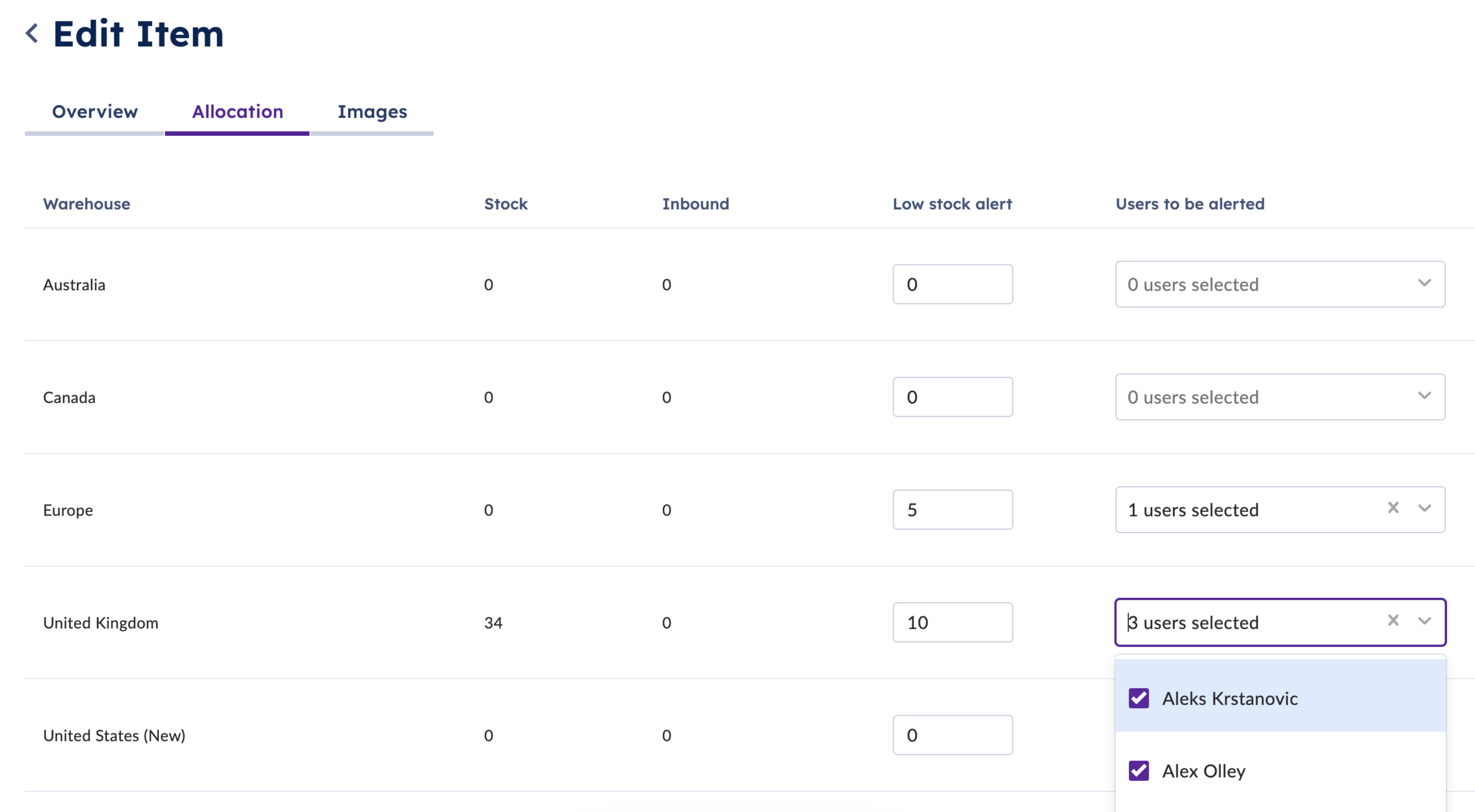Uncheck Aleks Krstanovic checkbox
The height and width of the screenshot is (812, 1475).
click(x=1138, y=699)
